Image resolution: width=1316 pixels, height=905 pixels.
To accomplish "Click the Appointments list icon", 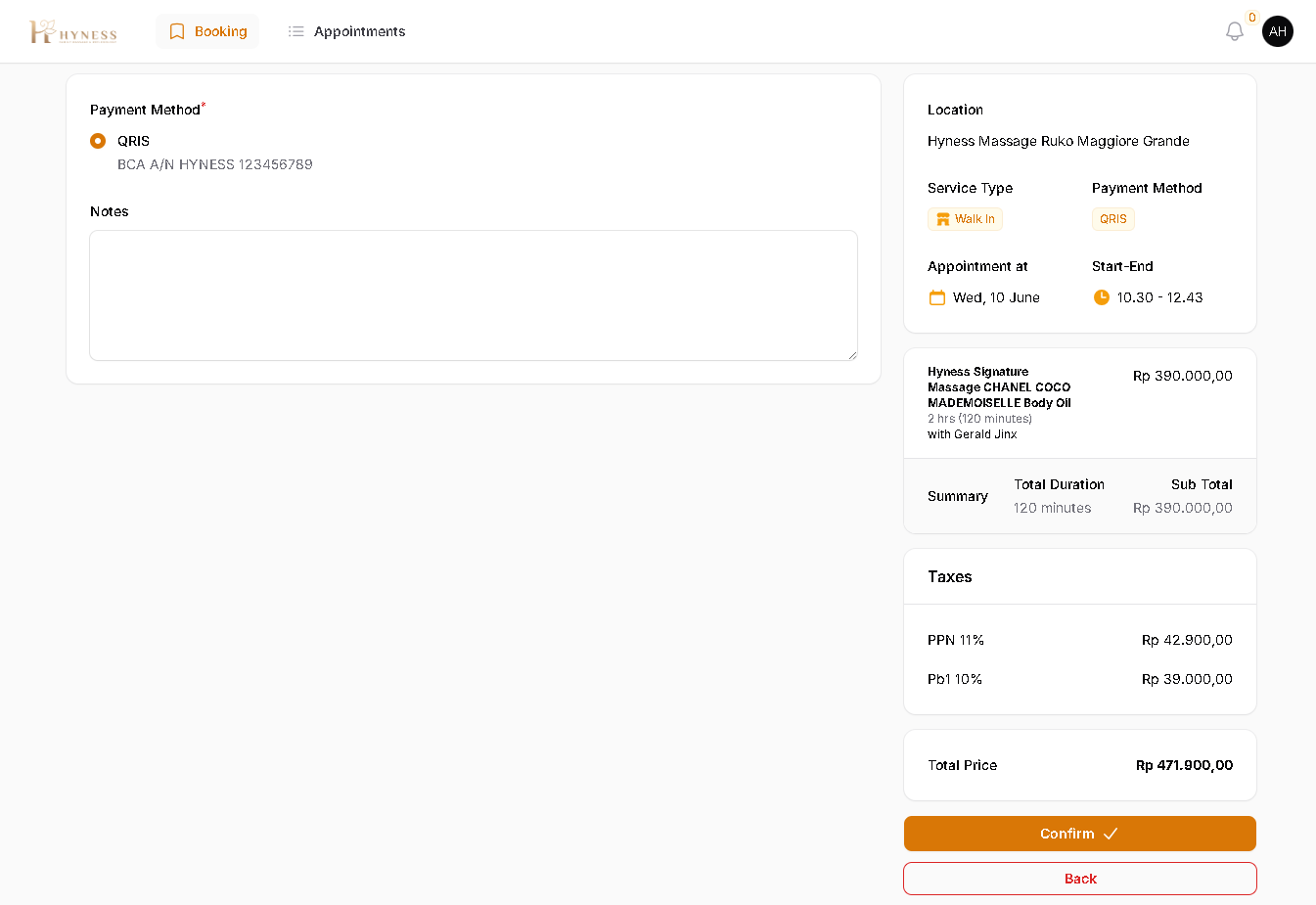I will 296,31.
